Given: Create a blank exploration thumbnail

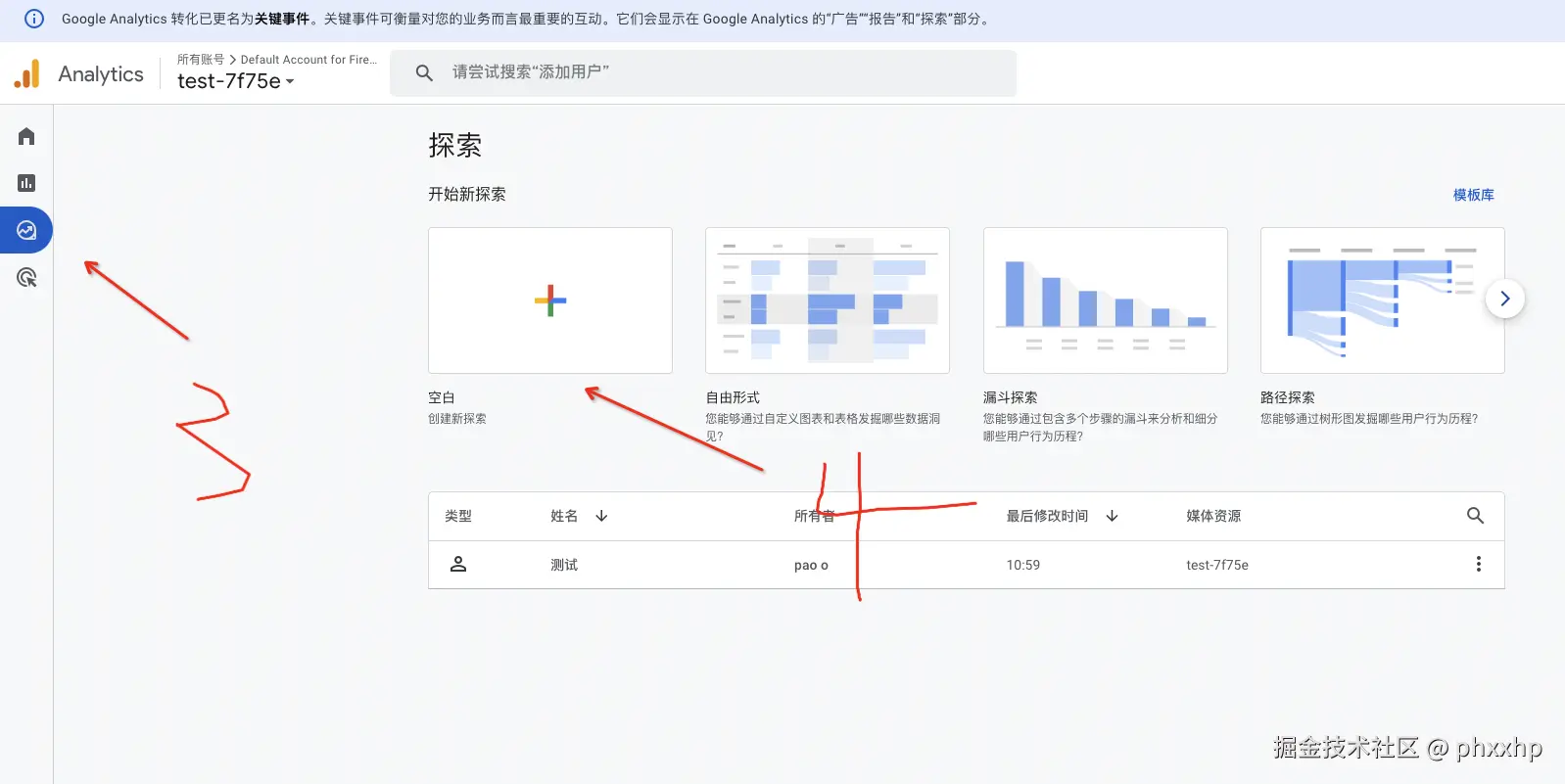Looking at the screenshot, I should tap(550, 300).
